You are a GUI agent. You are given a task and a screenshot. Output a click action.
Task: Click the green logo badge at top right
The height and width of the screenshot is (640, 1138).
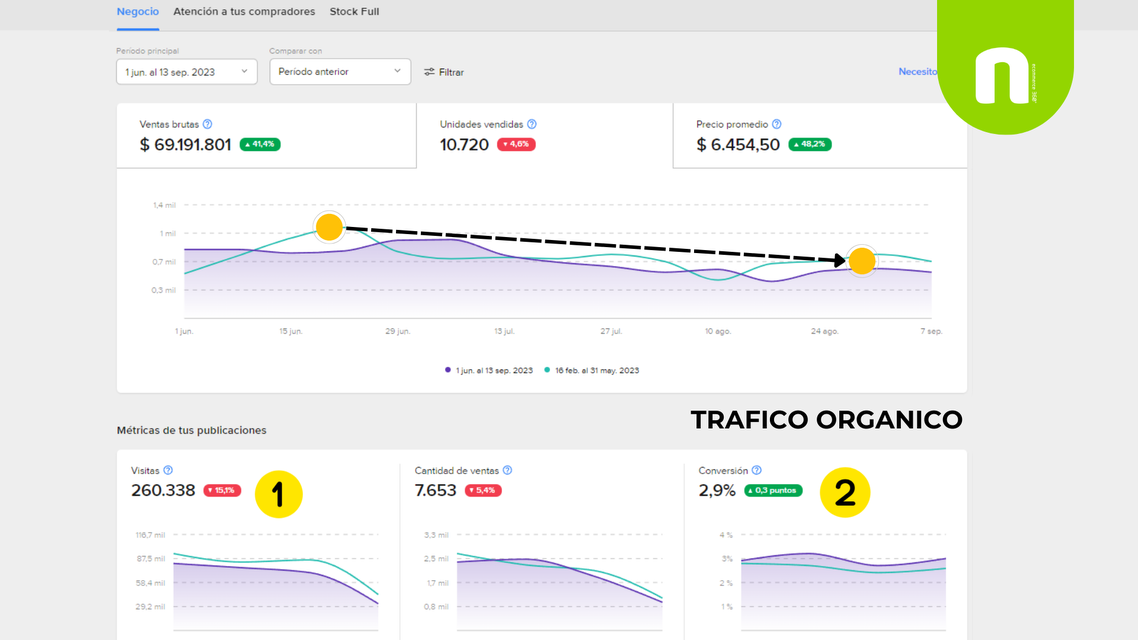point(1005,67)
